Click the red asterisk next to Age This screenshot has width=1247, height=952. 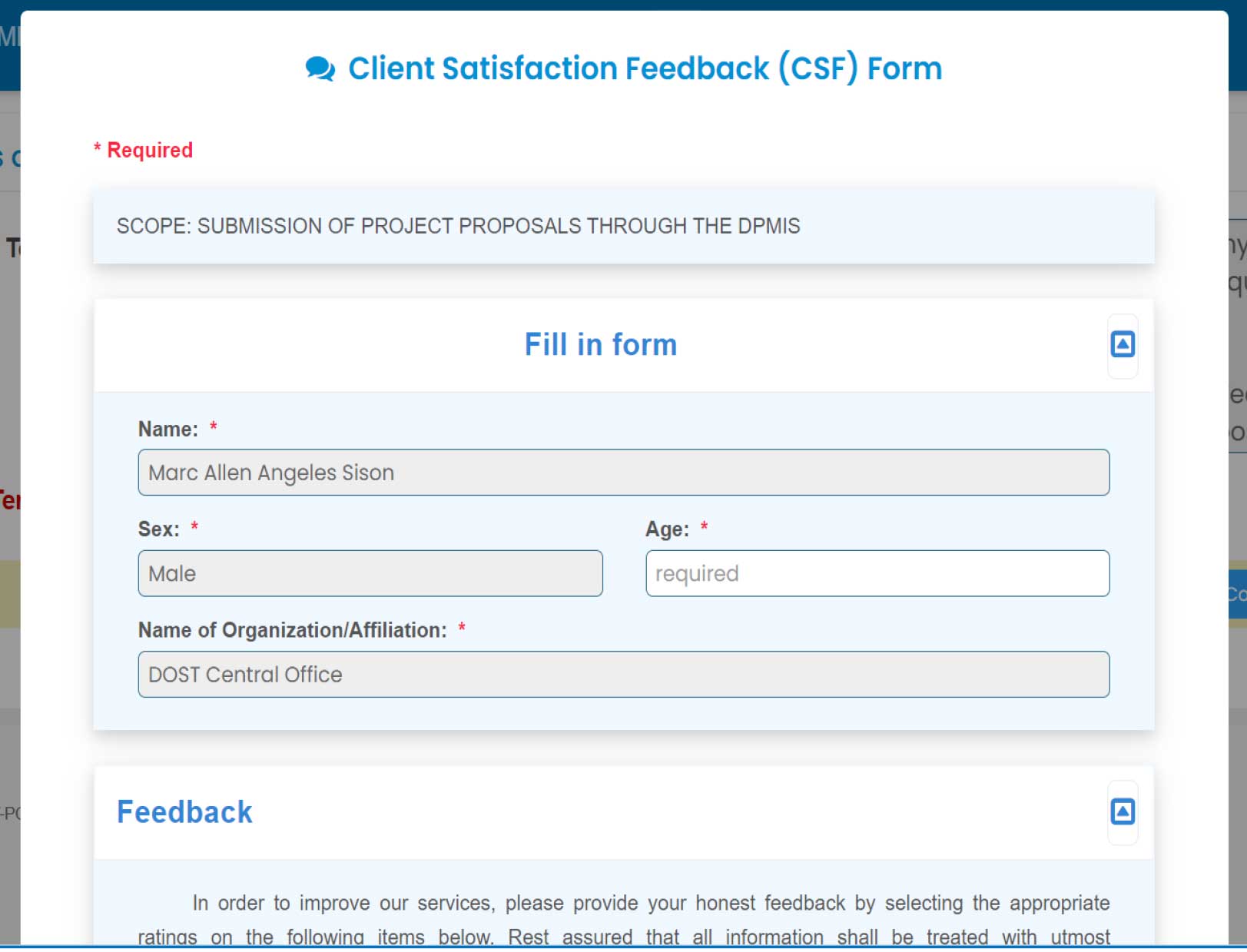pos(704,527)
